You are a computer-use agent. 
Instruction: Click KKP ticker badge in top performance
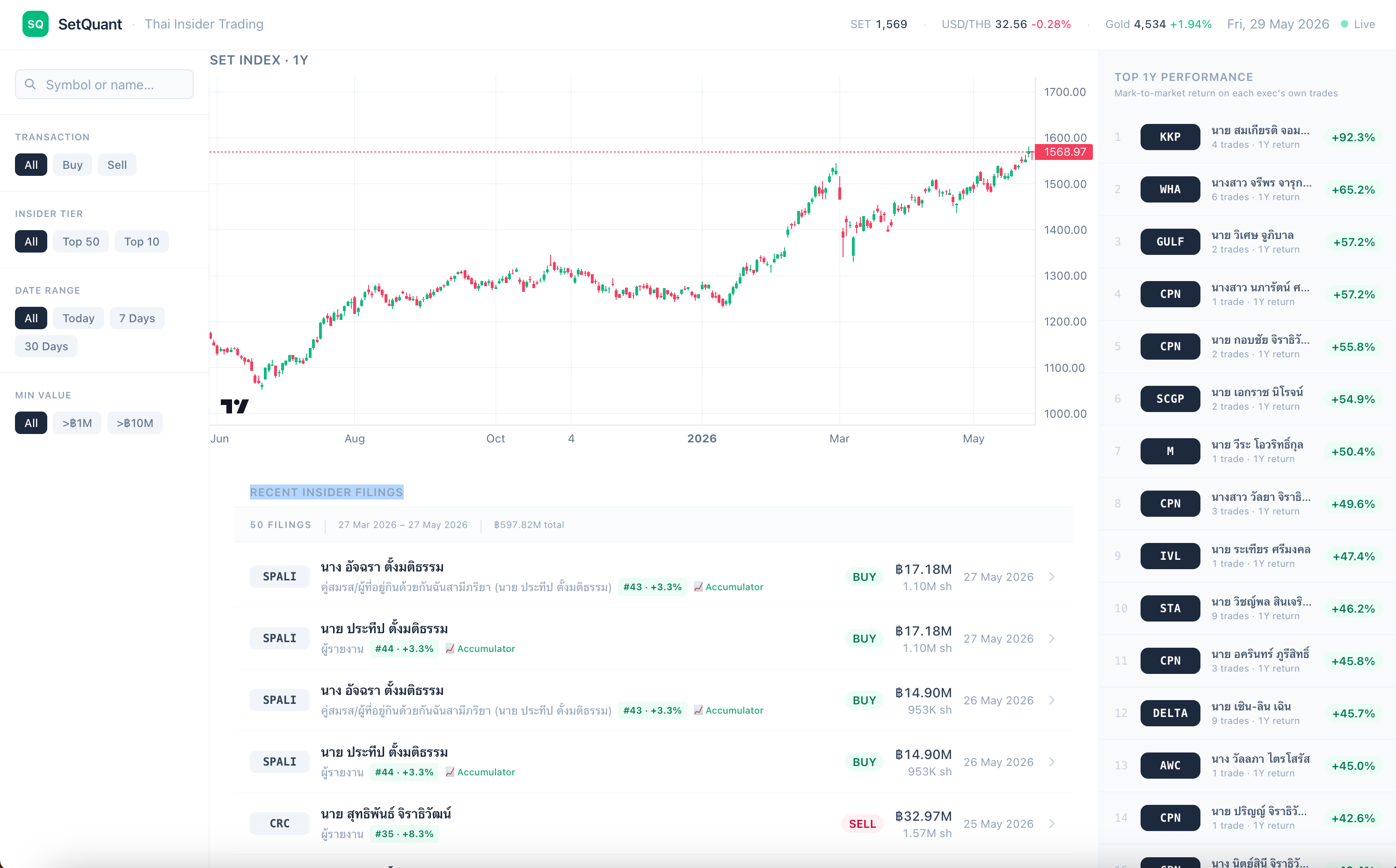pyautogui.click(x=1170, y=137)
